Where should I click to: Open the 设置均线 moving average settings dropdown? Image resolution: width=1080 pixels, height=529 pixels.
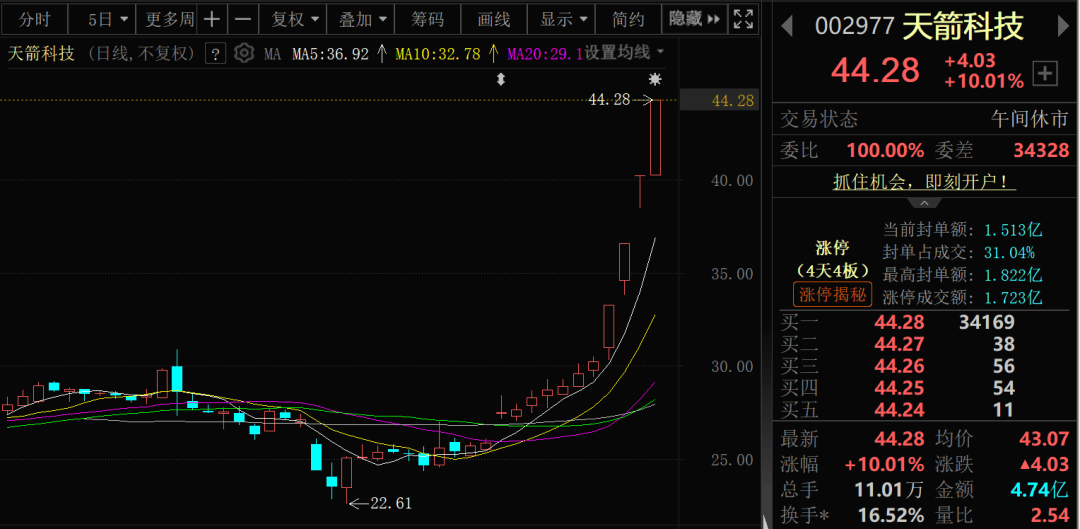tap(624, 53)
